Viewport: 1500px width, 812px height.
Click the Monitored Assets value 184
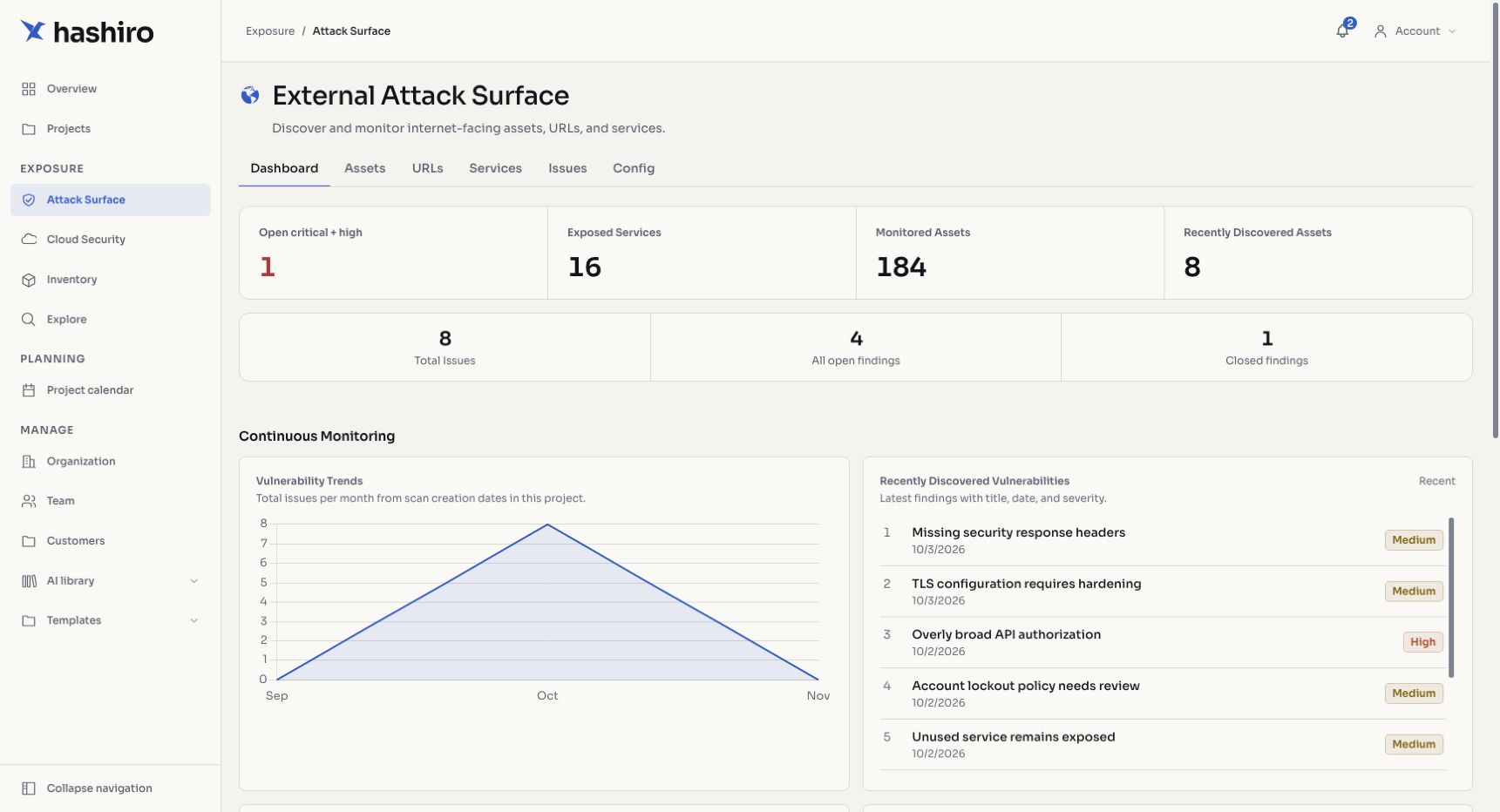901,267
